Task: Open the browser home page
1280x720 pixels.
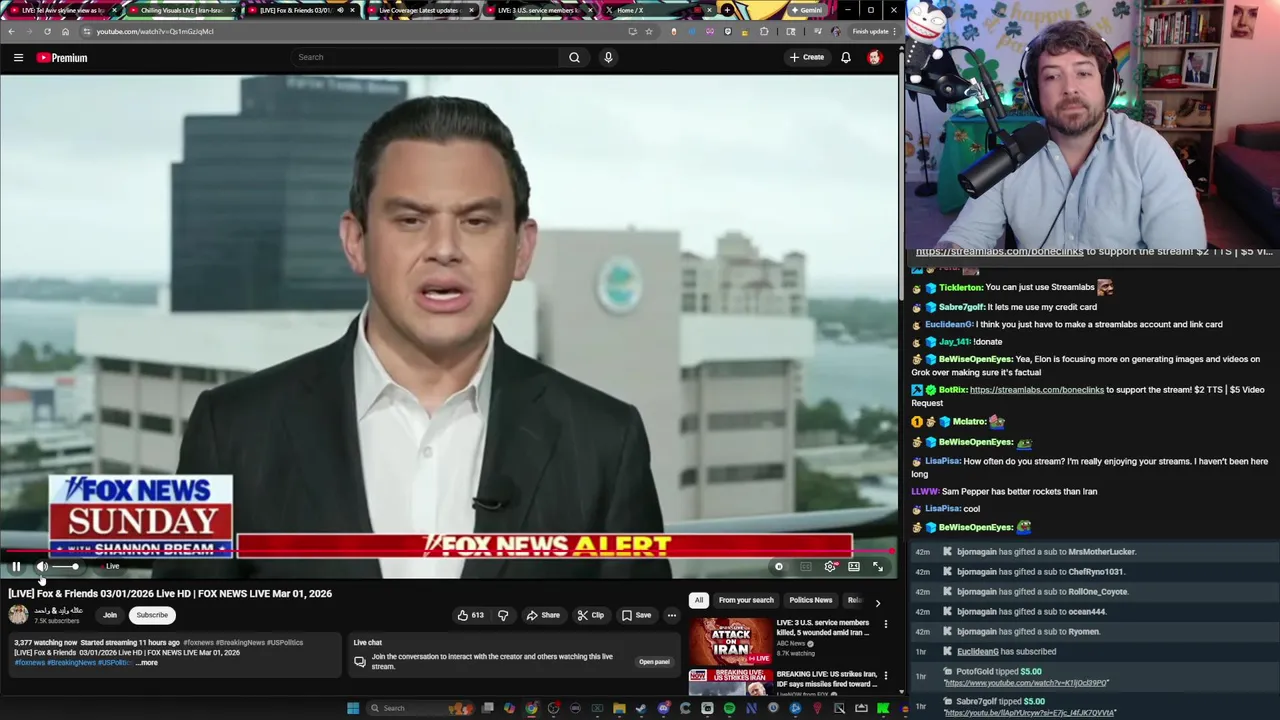Action: pyautogui.click(x=65, y=31)
